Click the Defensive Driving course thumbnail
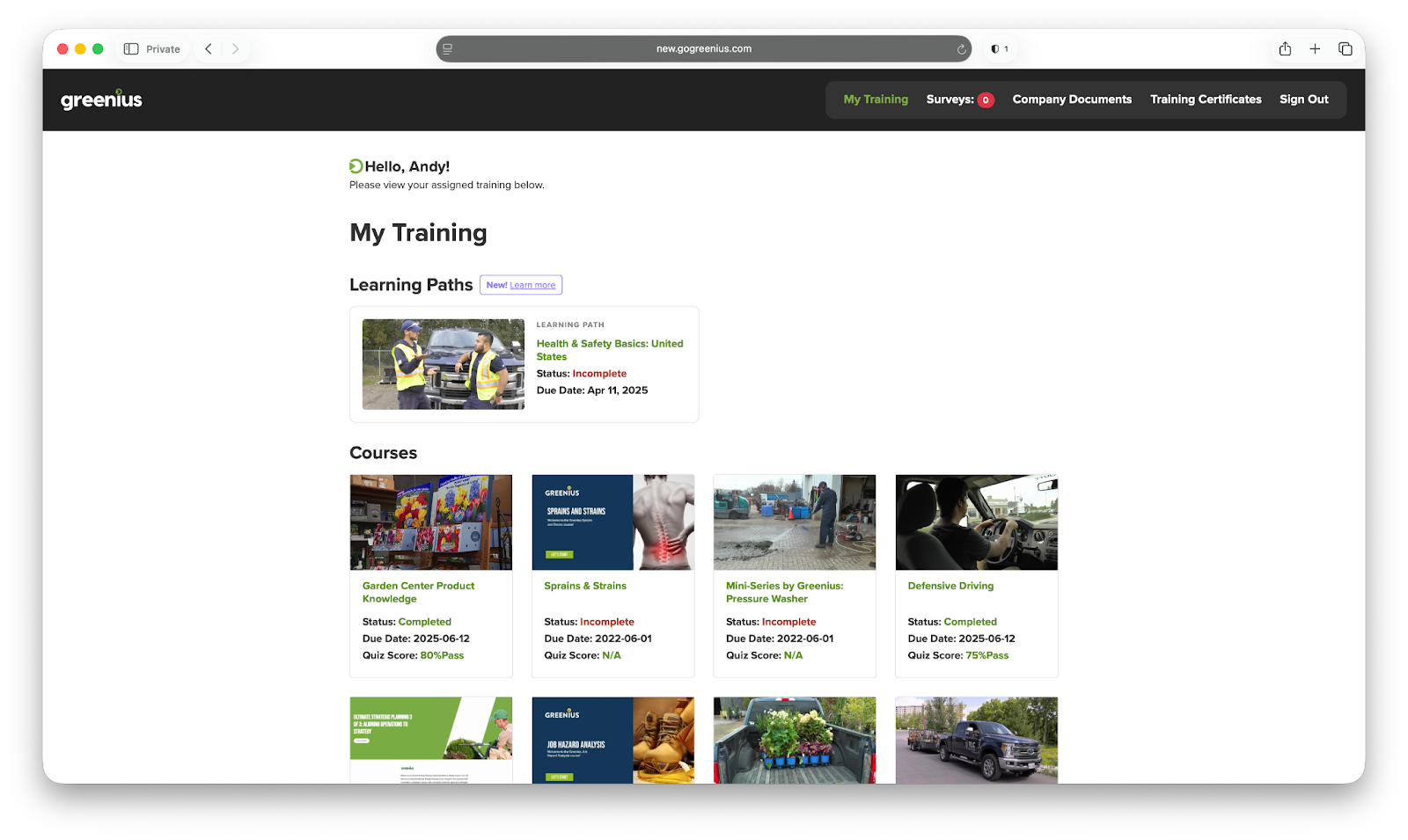Viewport: 1408px width, 840px height. tap(977, 522)
